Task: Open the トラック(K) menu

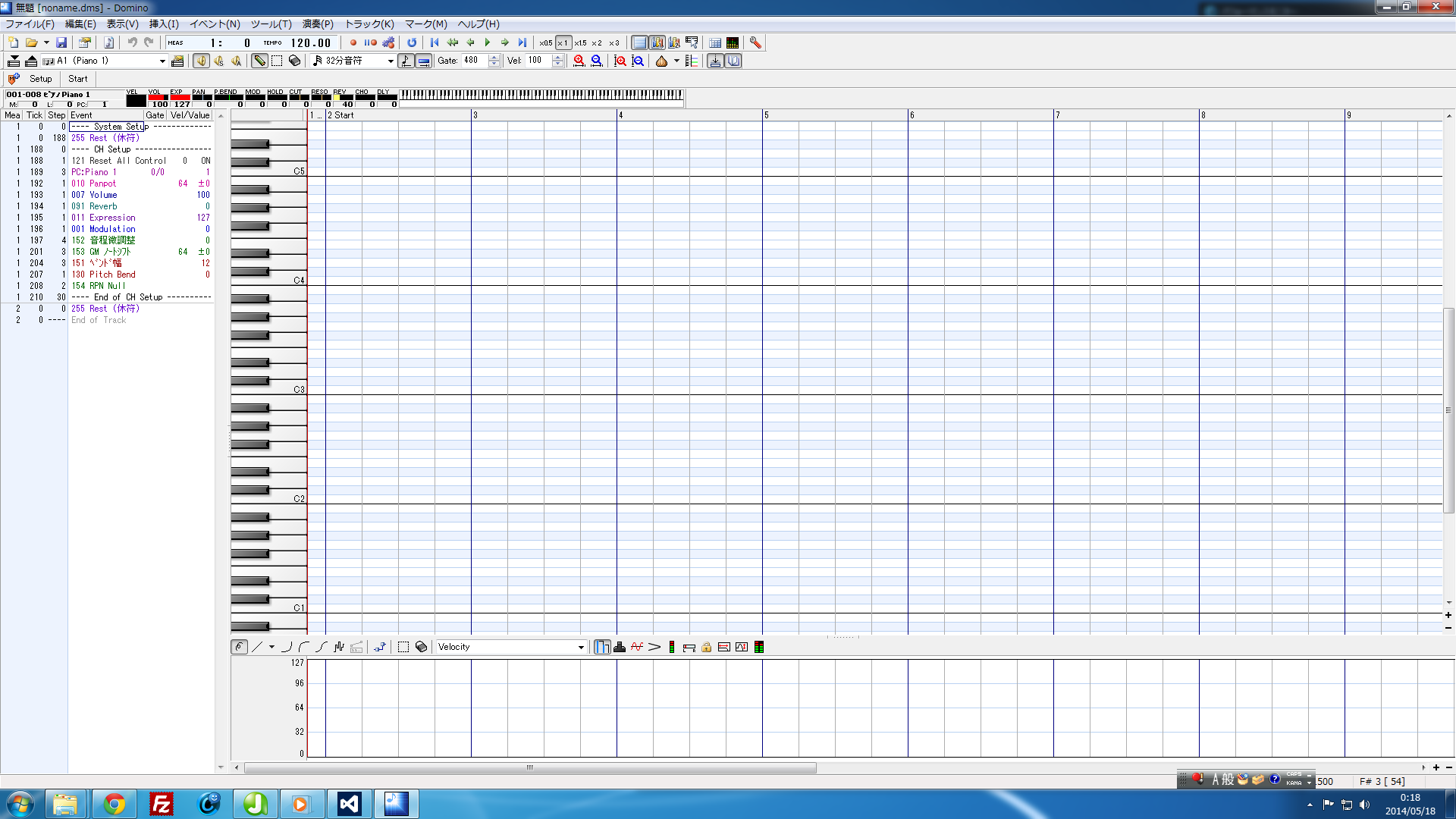Action: click(x=369, y=24)
